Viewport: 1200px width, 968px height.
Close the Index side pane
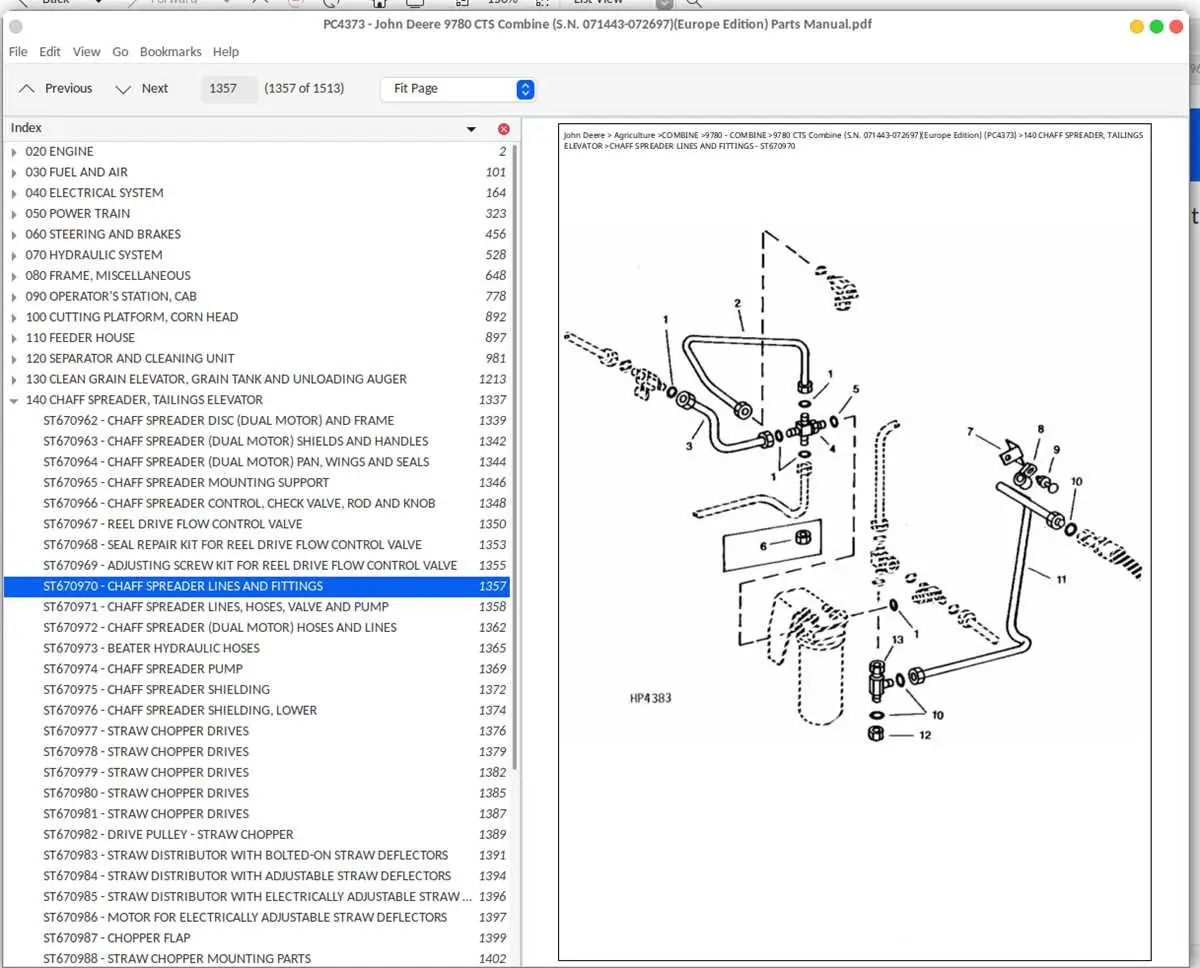[503, 129]
